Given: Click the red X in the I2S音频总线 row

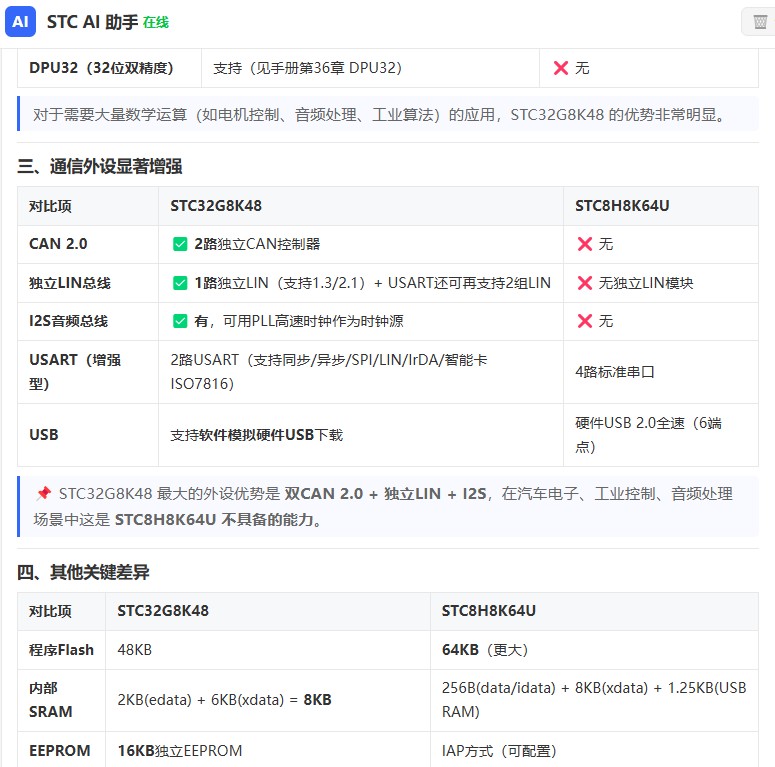Looking at the screenshot, I should [585, 321].
